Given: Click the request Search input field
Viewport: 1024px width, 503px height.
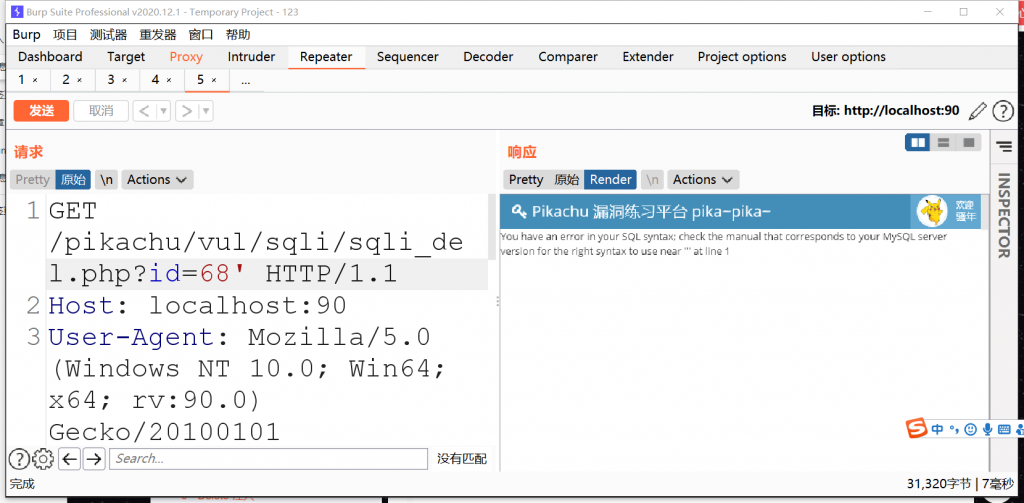Looking at the screenshot, I should pos(268,459).
